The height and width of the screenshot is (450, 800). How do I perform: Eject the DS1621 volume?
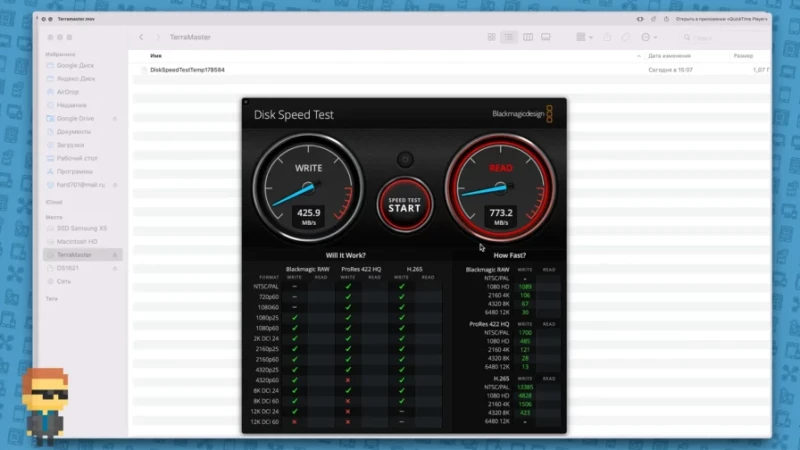tap(115, 268)
